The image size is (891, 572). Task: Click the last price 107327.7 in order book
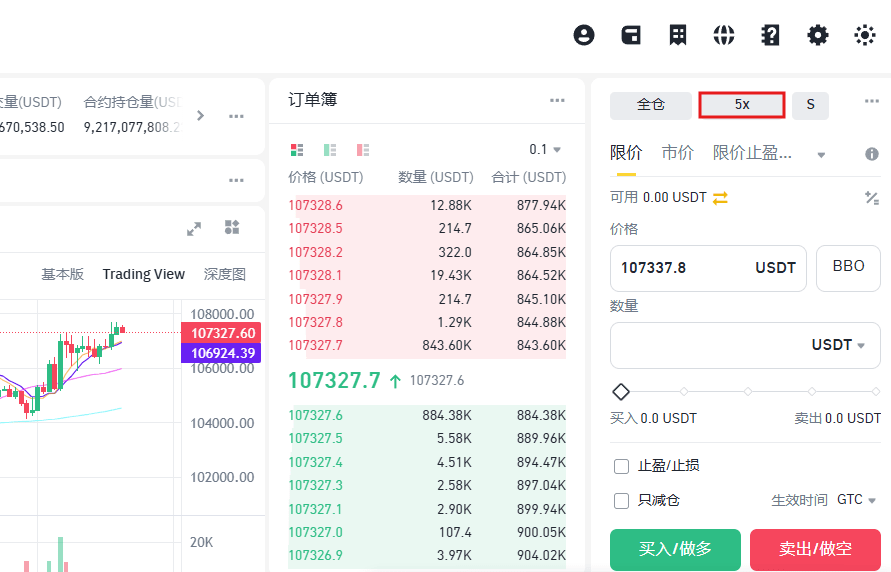pyautogui.click(x=334, y=381)
